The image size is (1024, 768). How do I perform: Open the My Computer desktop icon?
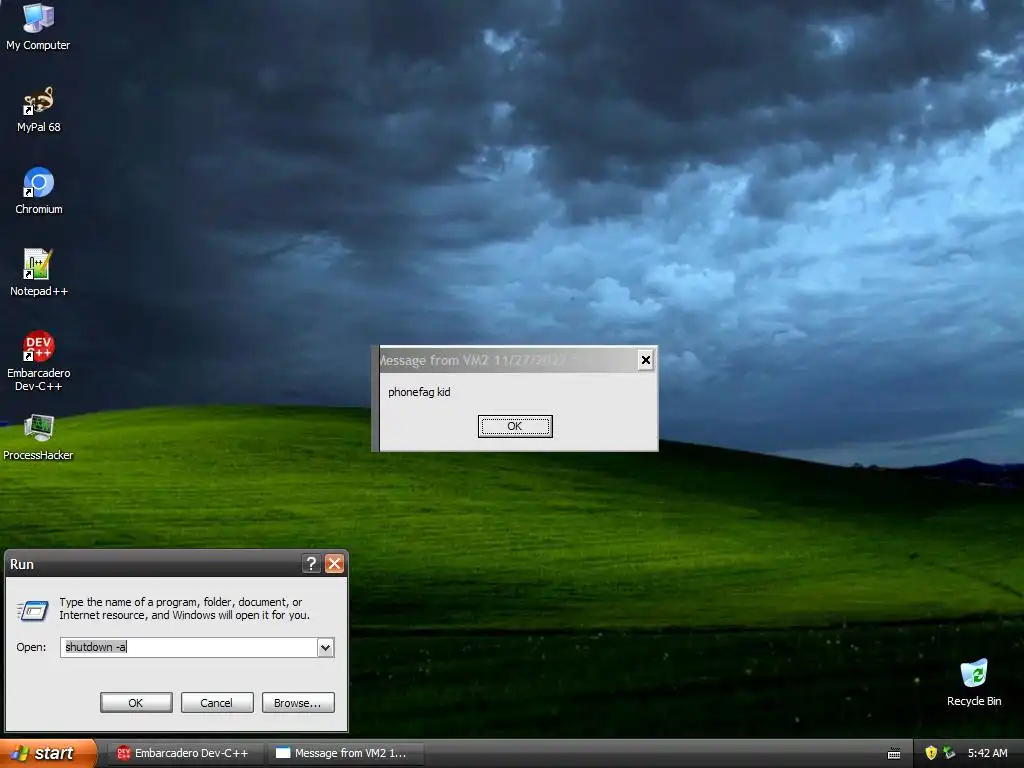point(38,26)
